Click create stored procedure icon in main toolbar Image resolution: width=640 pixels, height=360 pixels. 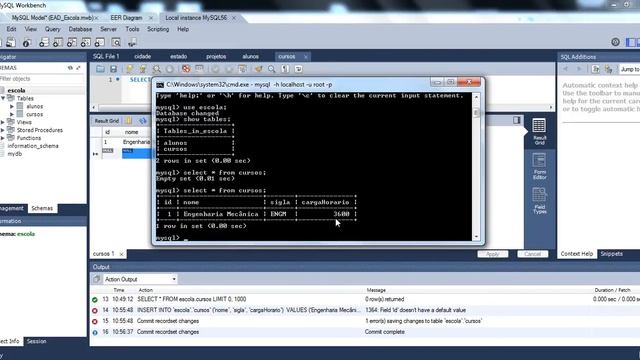86,42
